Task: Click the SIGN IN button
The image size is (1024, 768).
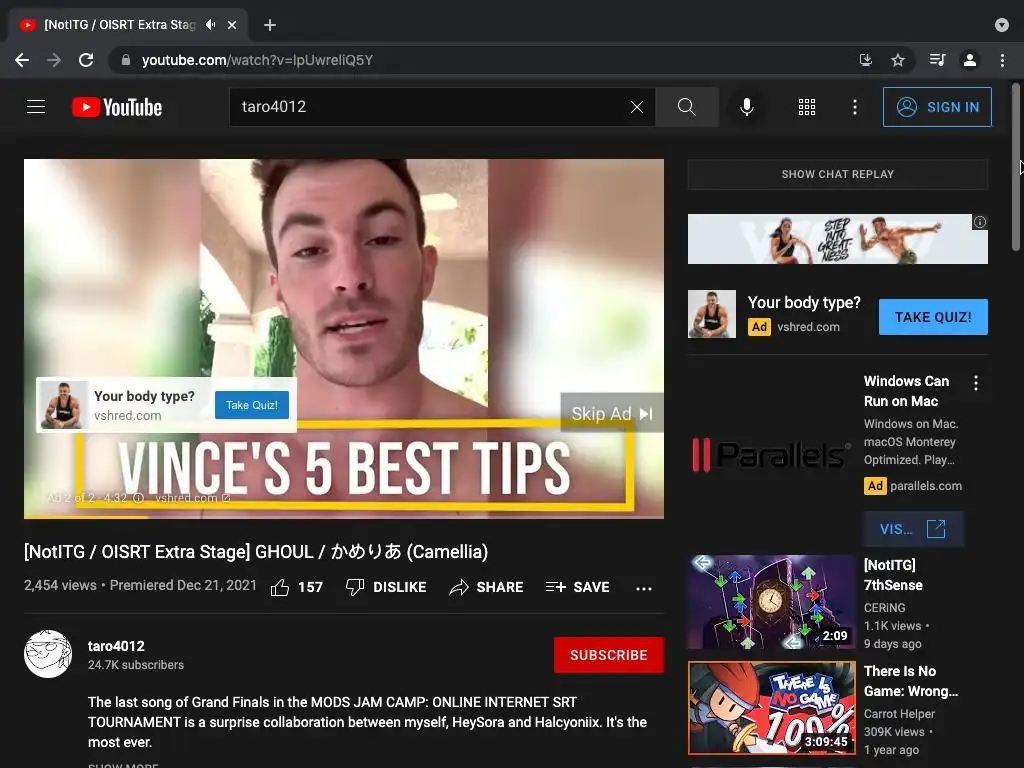Action: pos(937,107)
